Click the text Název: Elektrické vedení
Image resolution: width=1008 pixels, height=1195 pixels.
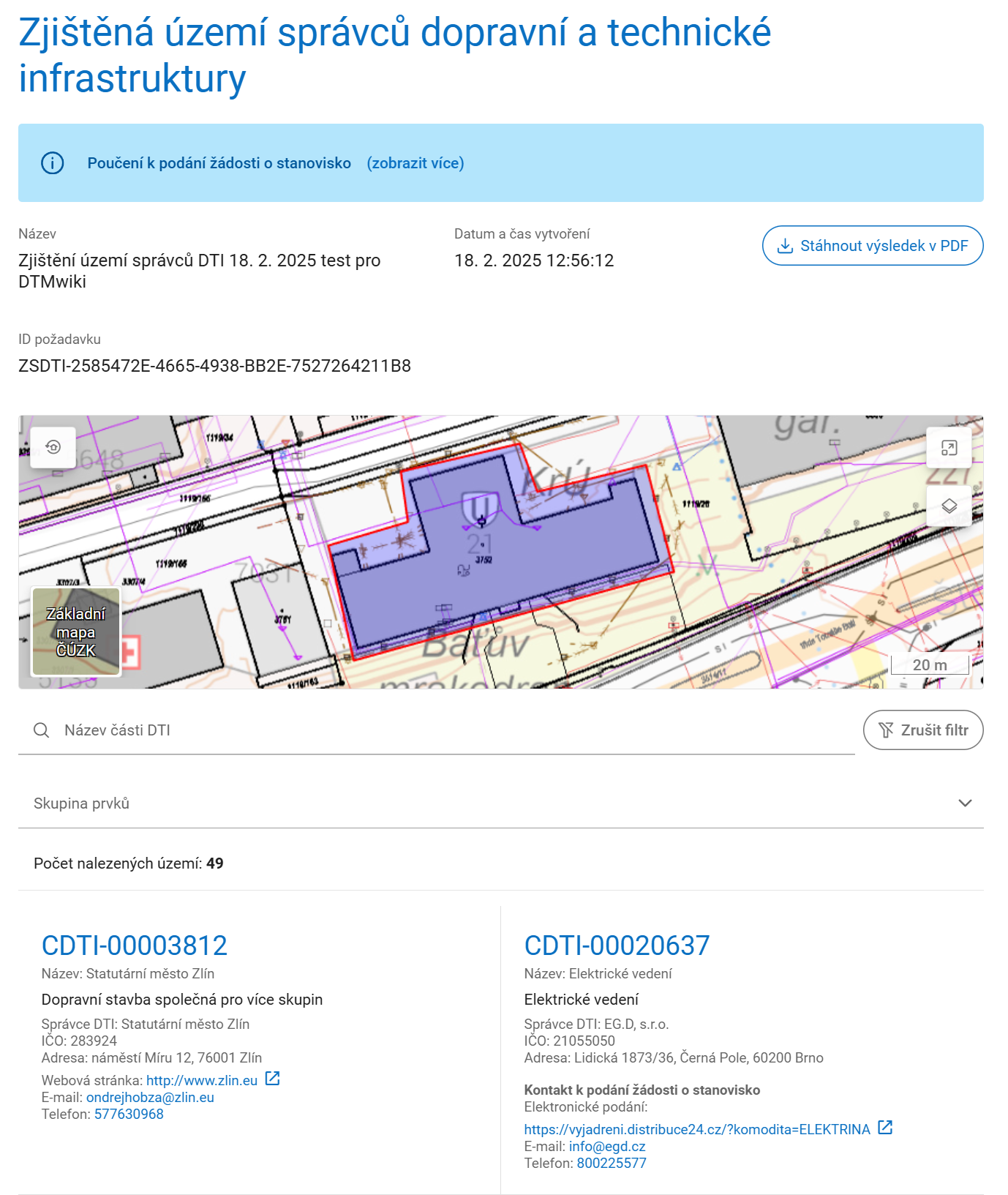[x=598, y=974]
